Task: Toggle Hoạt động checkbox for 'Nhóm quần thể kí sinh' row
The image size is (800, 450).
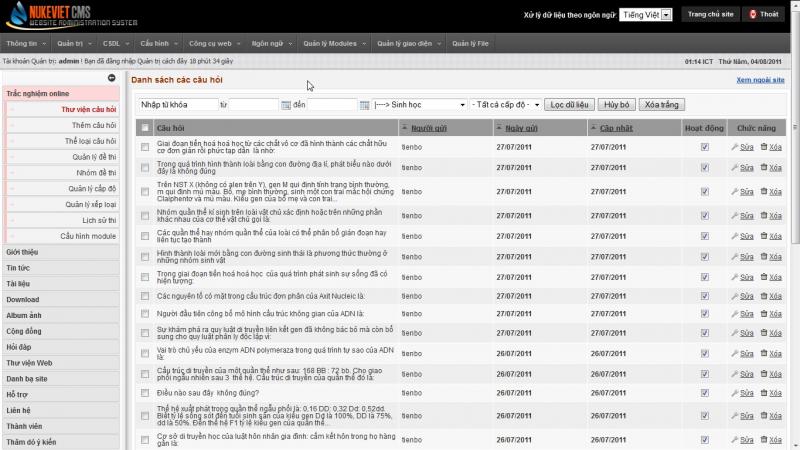Action: click(705, 216)
